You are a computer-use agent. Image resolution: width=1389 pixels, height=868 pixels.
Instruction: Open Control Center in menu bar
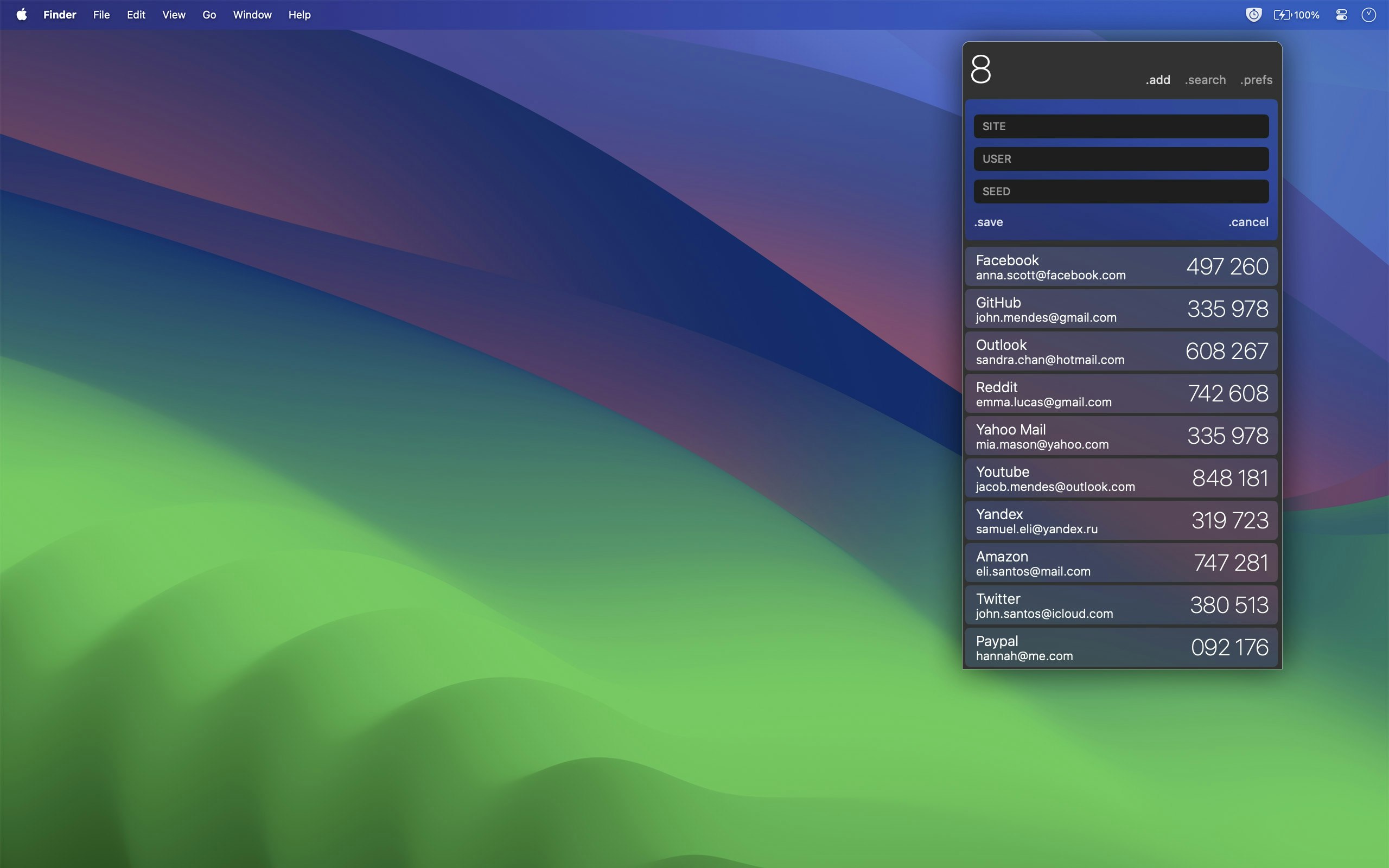tap(1341, 15)
